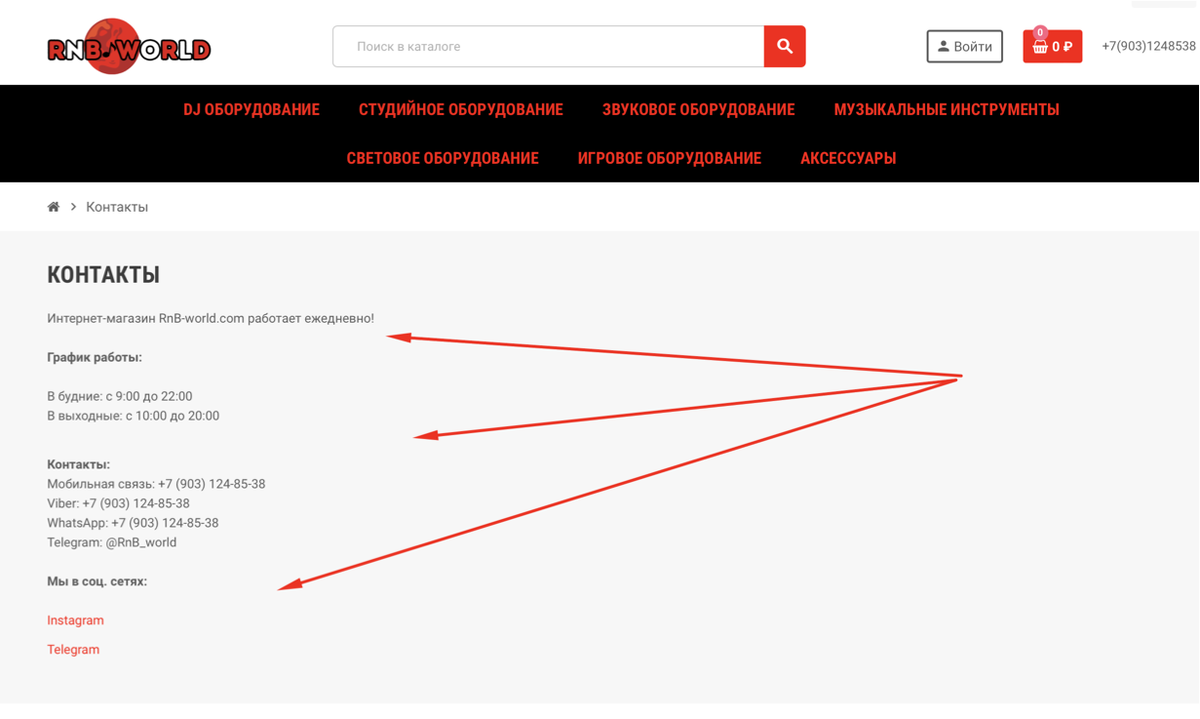Click the Telegram: @RnB_world line
The height and width of the screenshot is (719, 1200).
[x=112, y=542]
